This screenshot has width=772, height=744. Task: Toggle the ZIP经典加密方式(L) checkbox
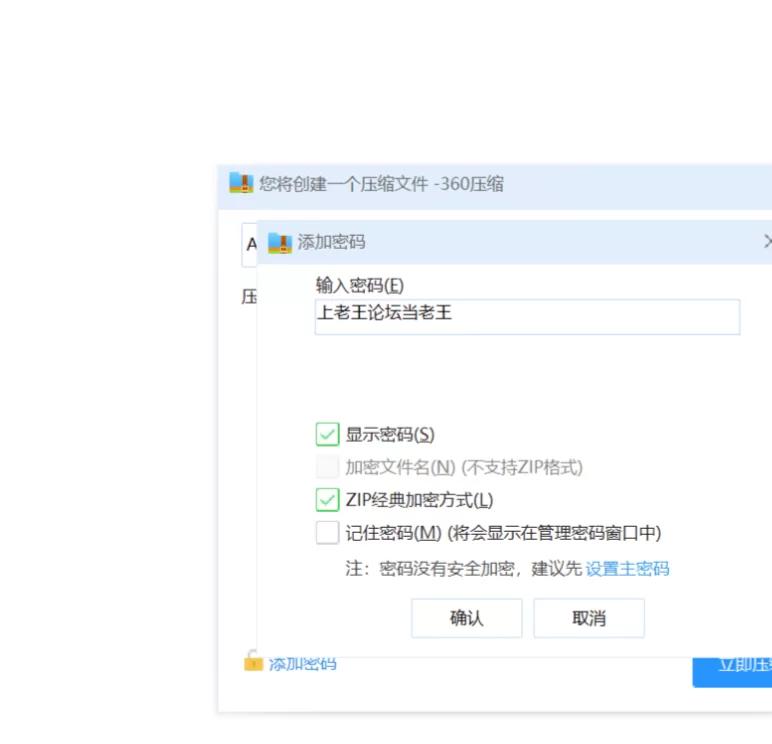pos(327,500)
